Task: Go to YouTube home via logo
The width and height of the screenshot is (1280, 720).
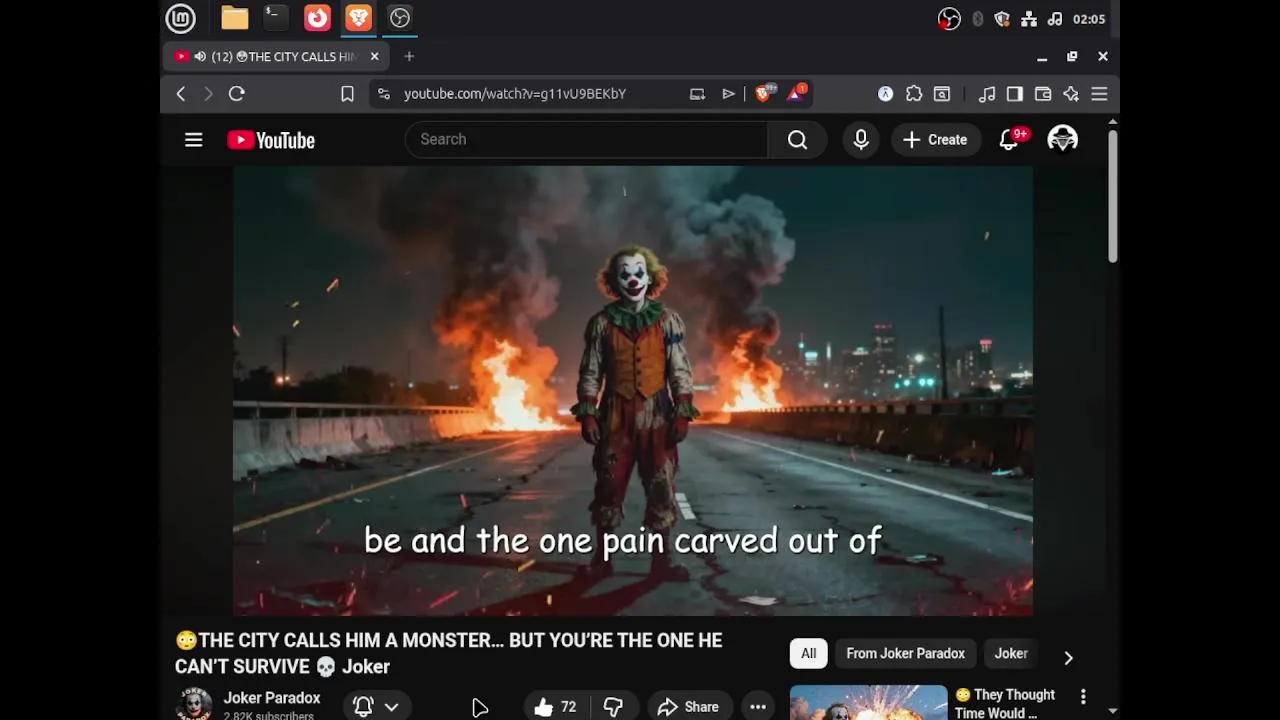Action: click(271, 140)
